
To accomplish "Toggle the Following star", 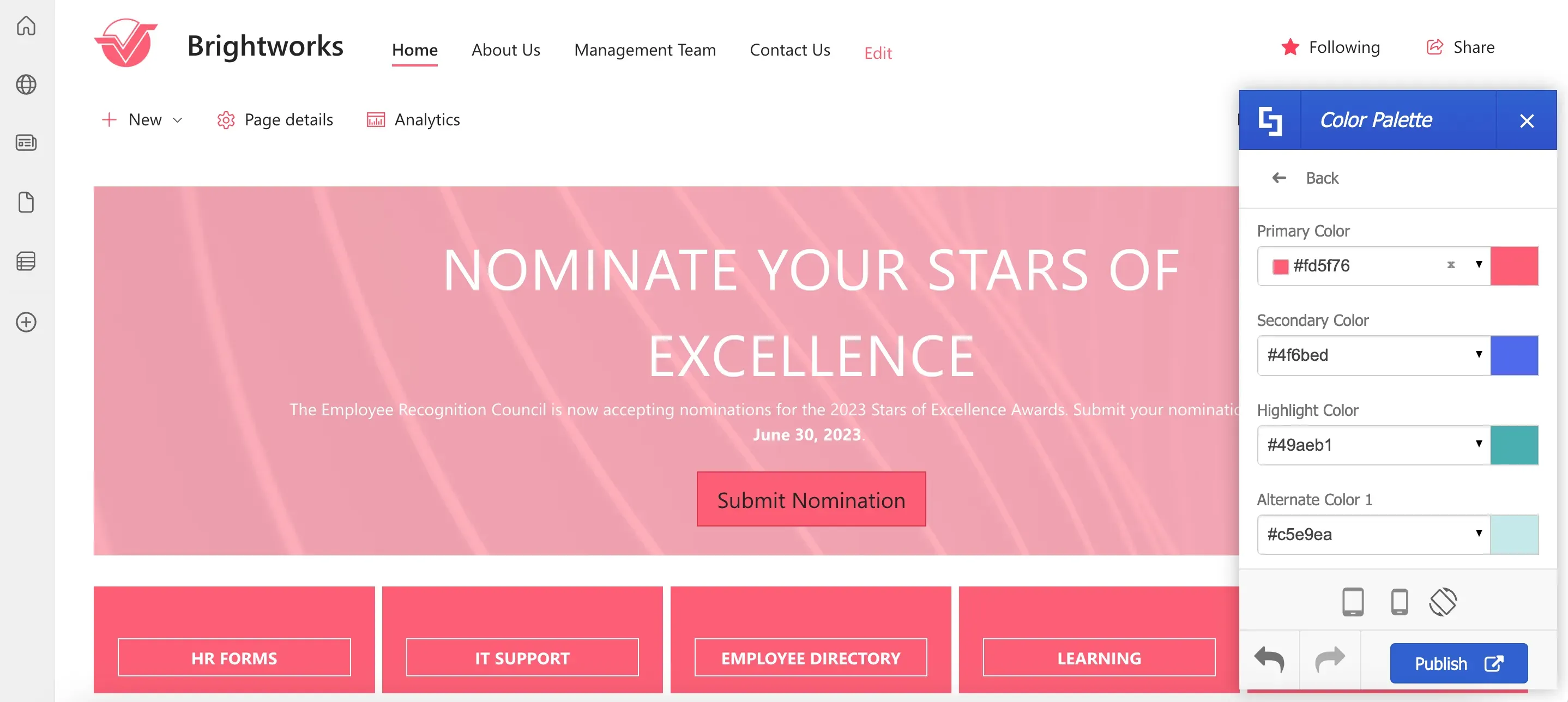I will [x=1290, y=47].
